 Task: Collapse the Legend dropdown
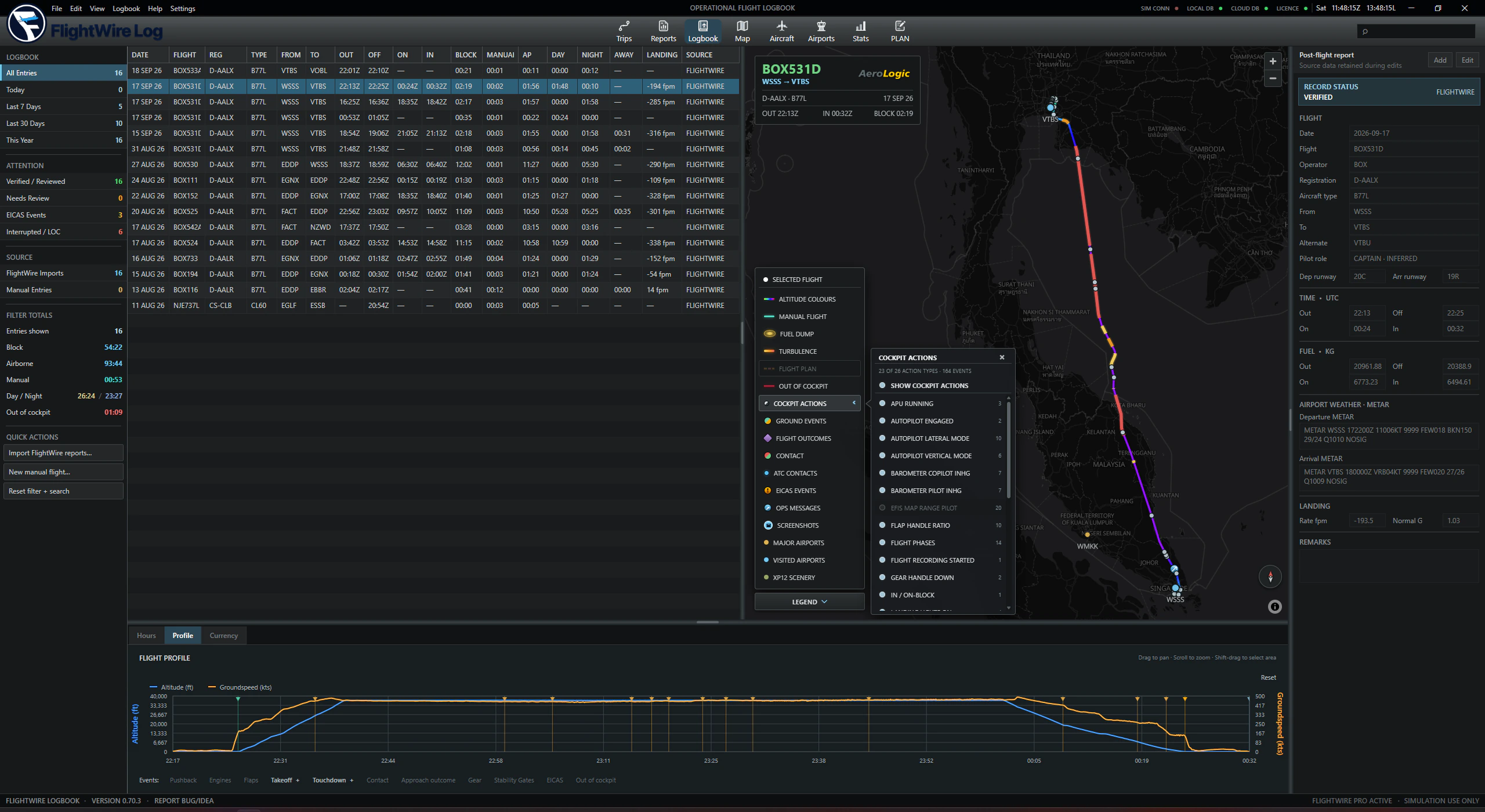809,602
